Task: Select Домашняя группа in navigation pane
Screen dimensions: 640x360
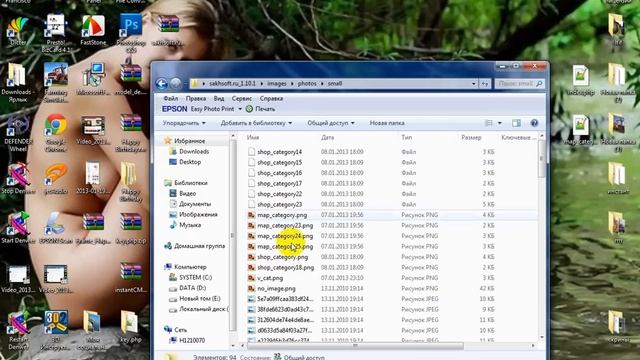Action: [x=199, y=246]
